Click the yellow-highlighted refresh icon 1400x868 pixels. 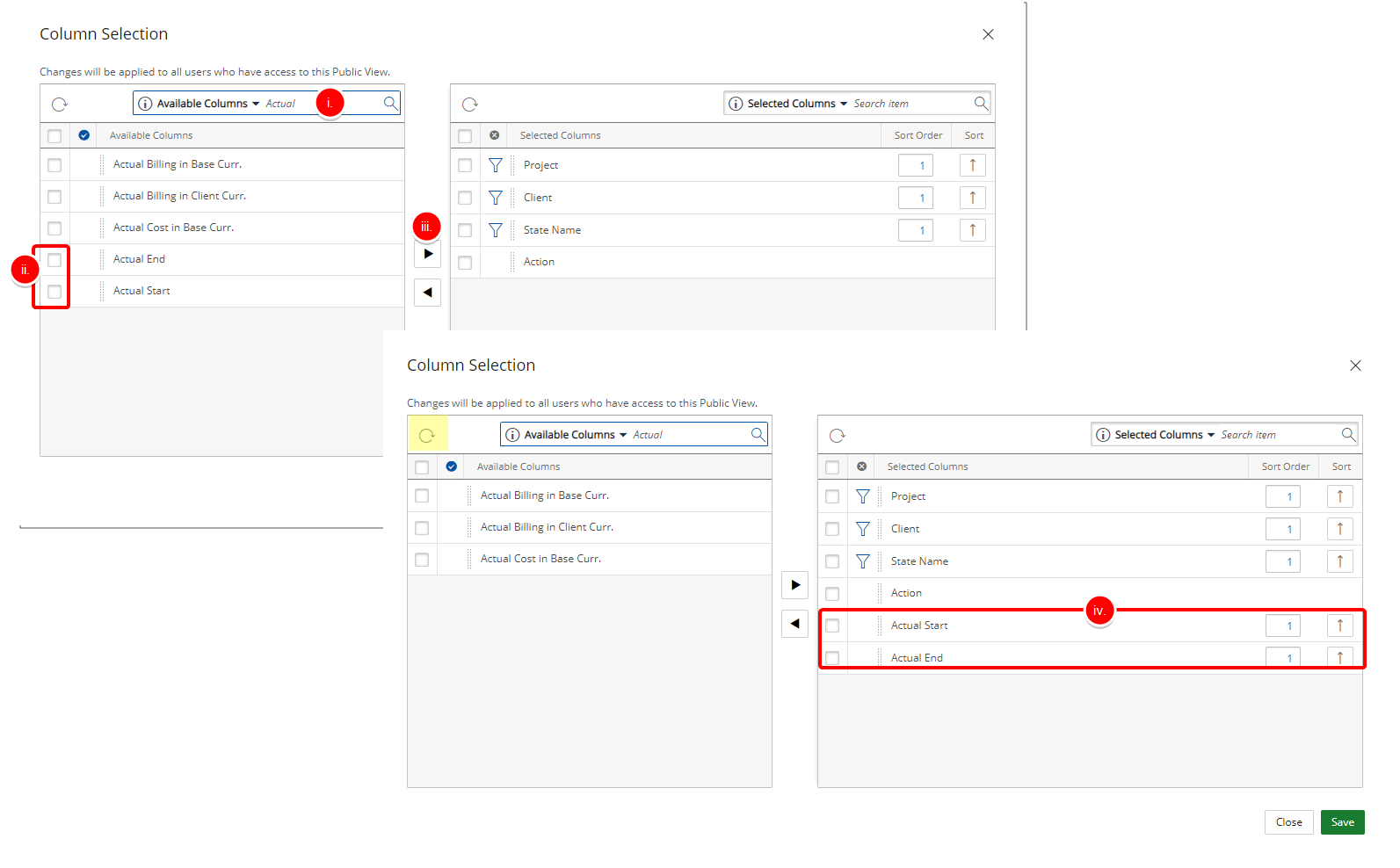[x=427, y=435]
